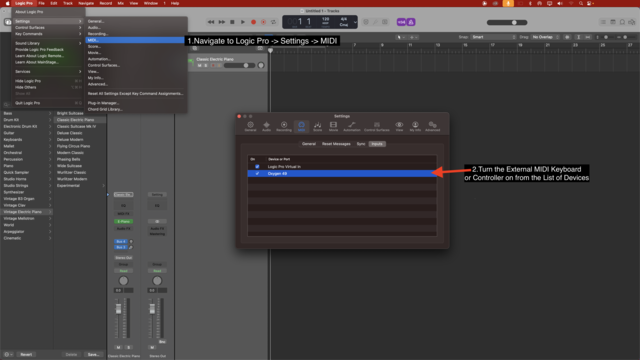Click the Bus 3 send level knob
The width and height of the screenshot is (640, 360).
pyautogui.click(x=131, y=247)
